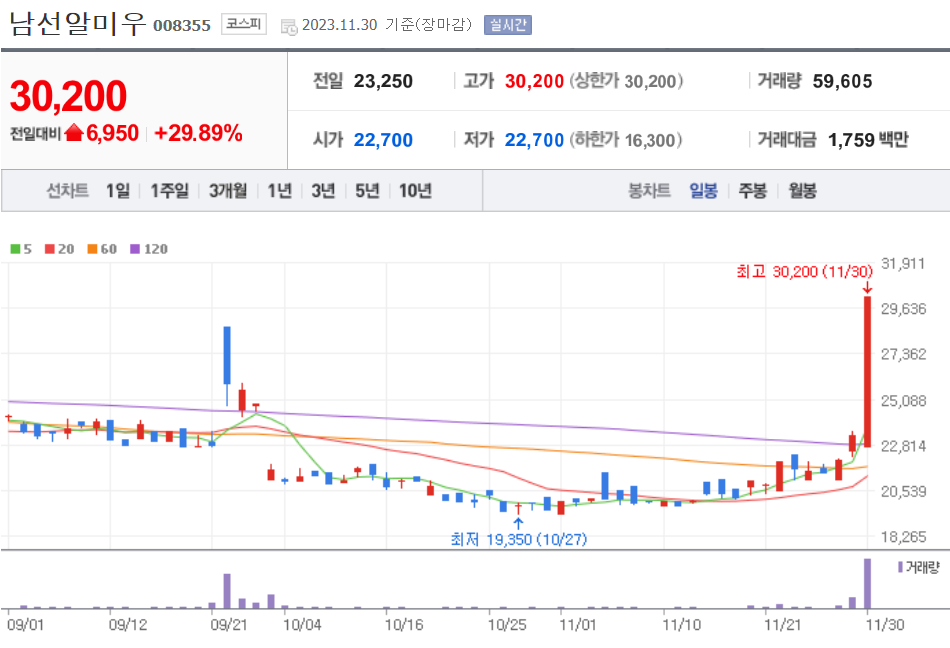Click the 10/04 date axis label
950x648 pixels.
pyautogui.click(x=302, y=624)
